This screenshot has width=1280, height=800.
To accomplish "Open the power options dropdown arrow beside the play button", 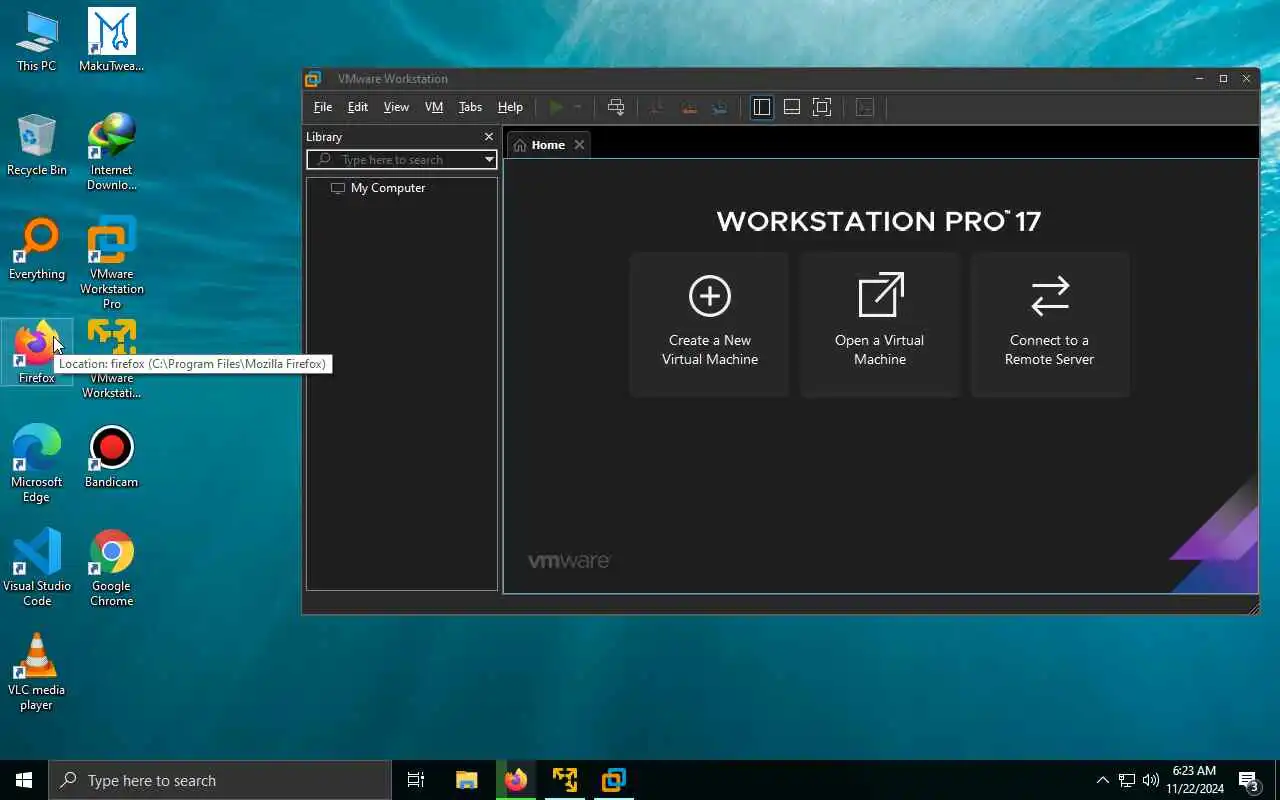I will (577, 107).
